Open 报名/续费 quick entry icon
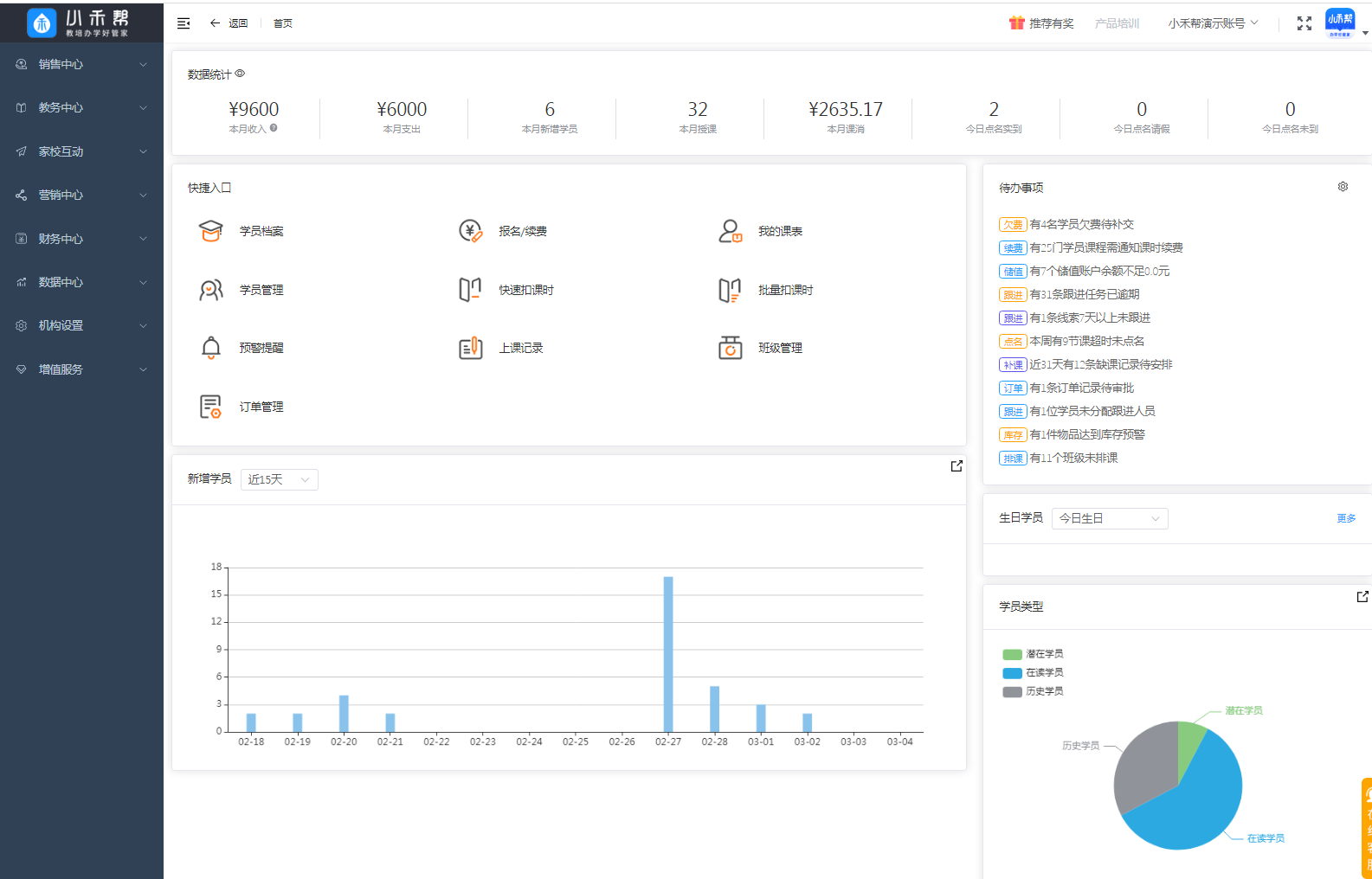The width and height of the screenshot is (1372, 879). coord(470,231)
